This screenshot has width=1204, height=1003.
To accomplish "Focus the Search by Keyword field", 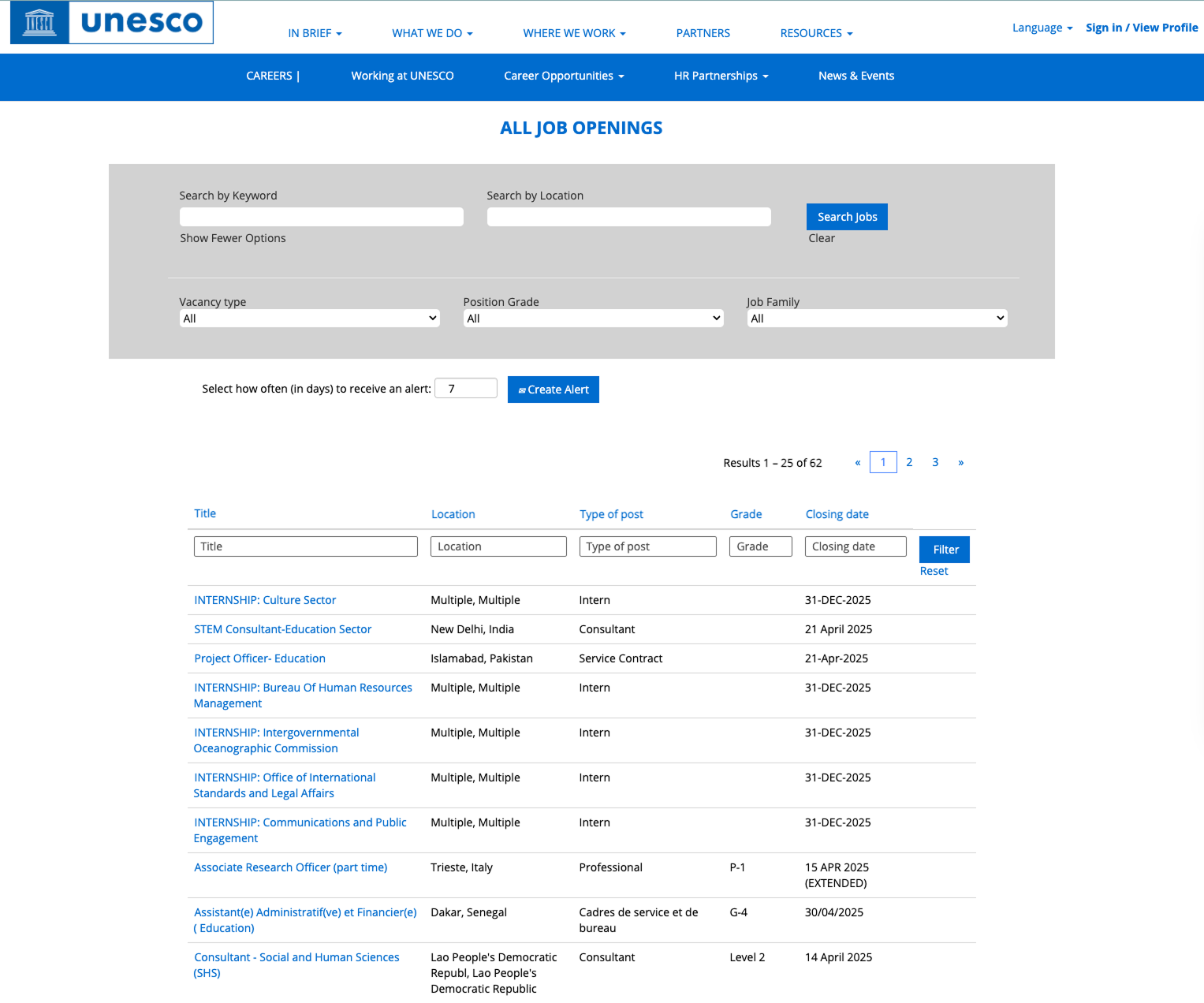I will point(321,217).
